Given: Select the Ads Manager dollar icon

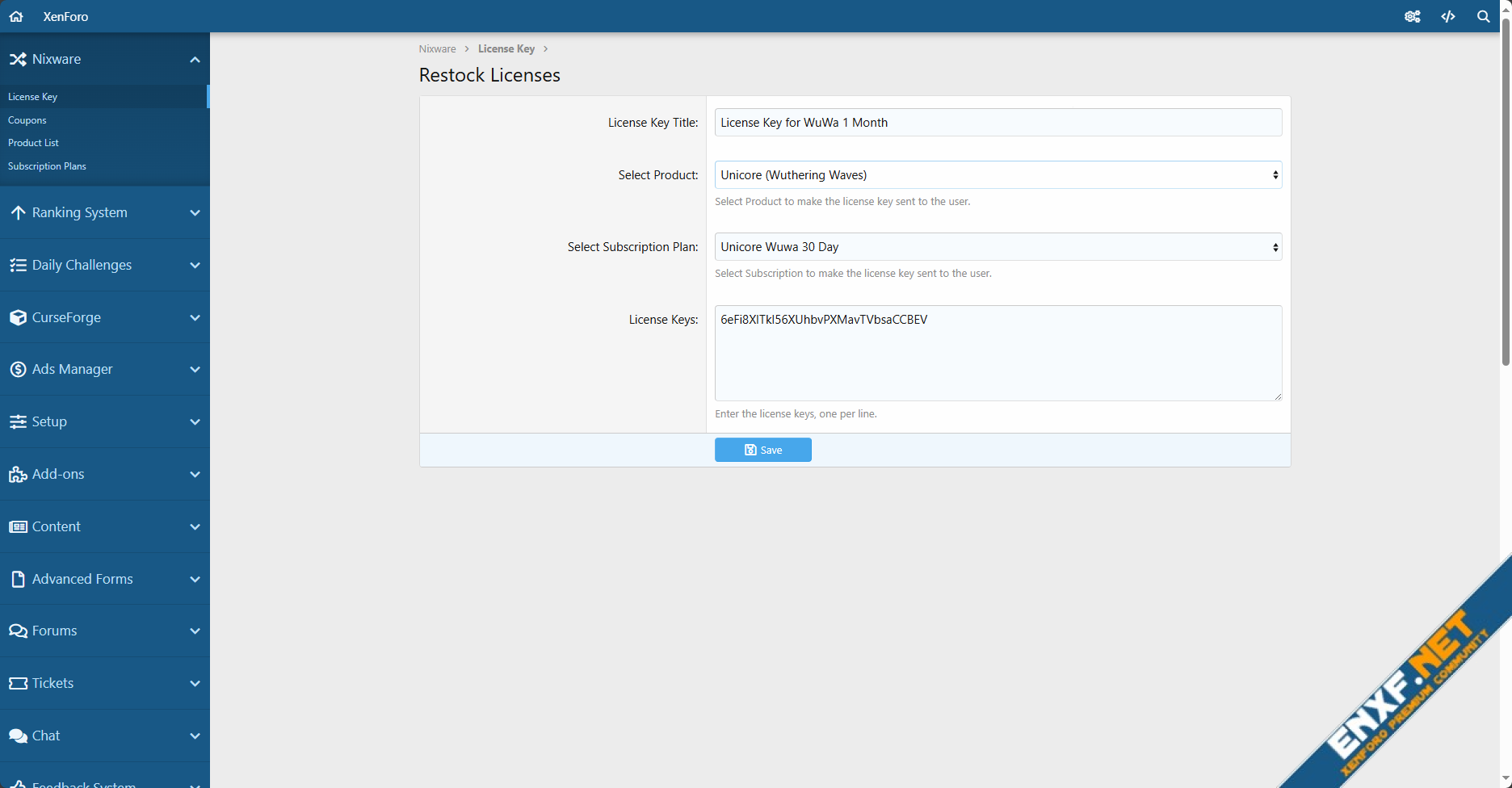Looking at the screenshot, I should pos(18,369).
